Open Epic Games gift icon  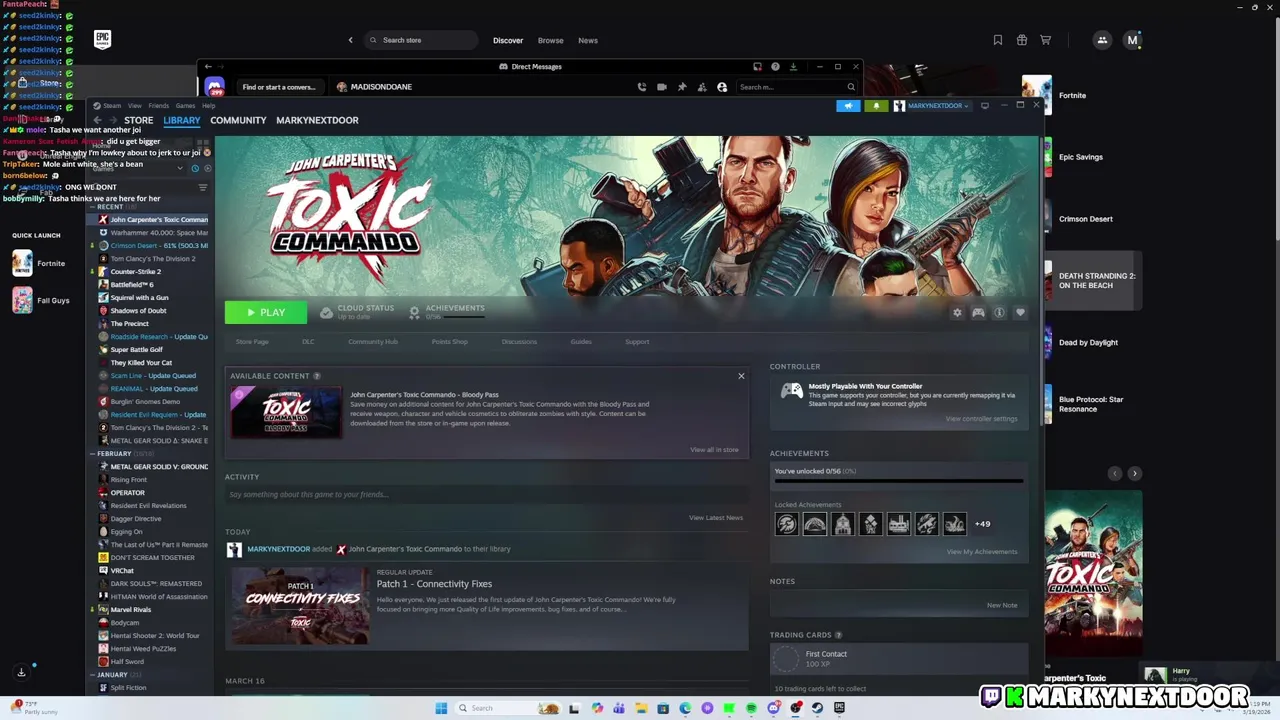[1022, 40]
